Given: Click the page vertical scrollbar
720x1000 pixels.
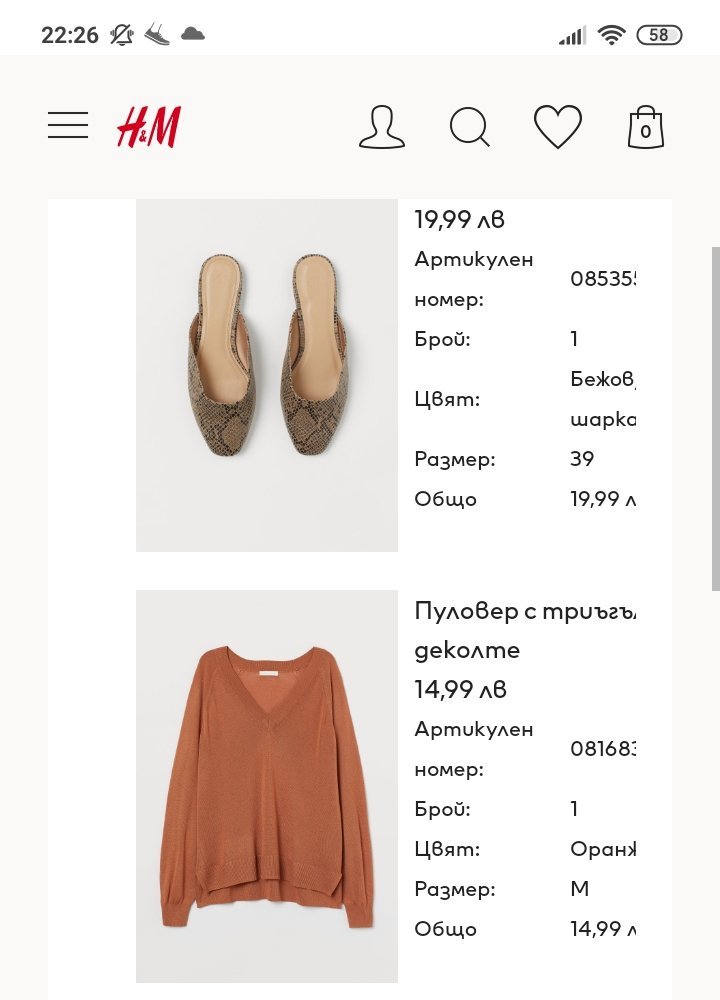Looking at the screenshot, I should (x=715, y=420).
